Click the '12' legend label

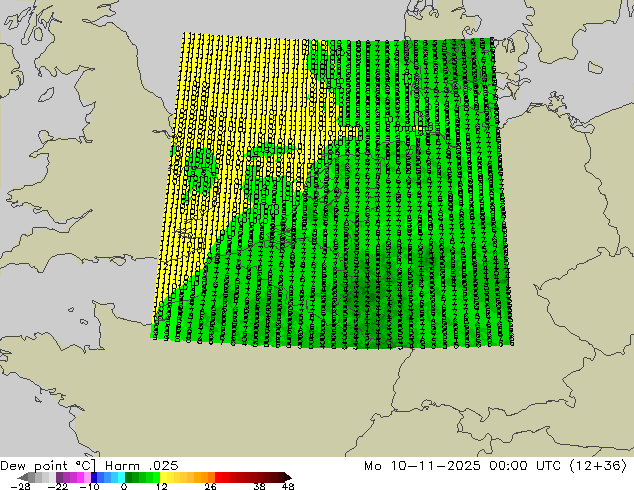click(x=162, y=486)
